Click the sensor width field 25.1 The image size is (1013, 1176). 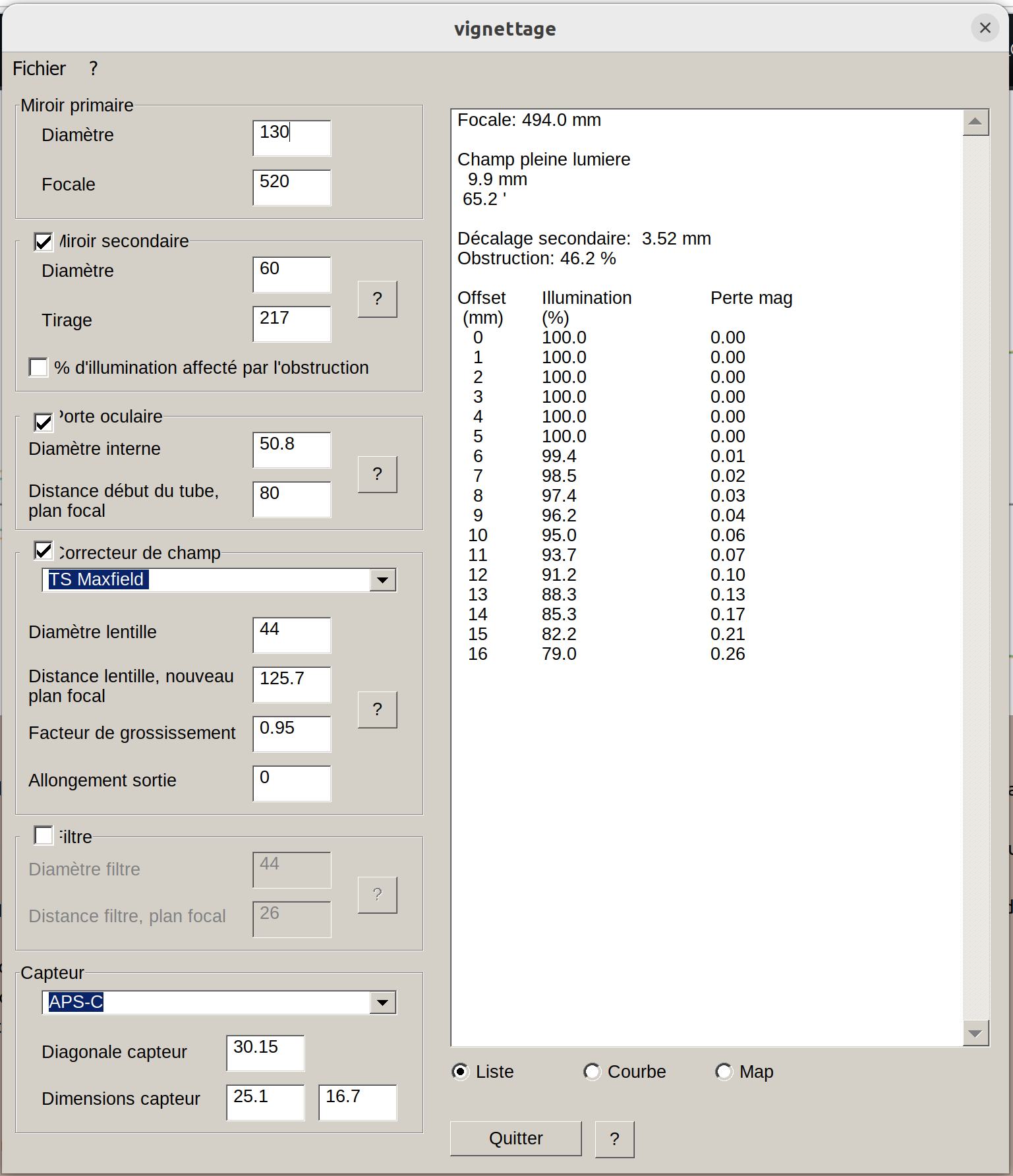pos(266,1102)
